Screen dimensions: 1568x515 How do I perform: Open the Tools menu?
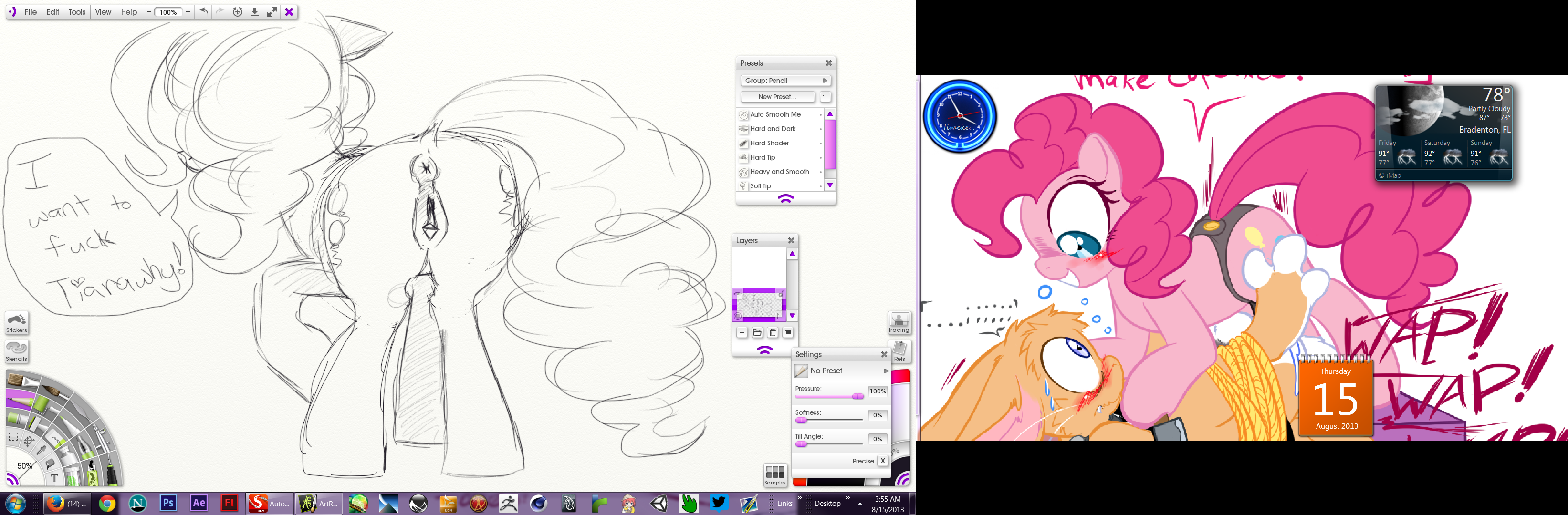pos(77,12)
